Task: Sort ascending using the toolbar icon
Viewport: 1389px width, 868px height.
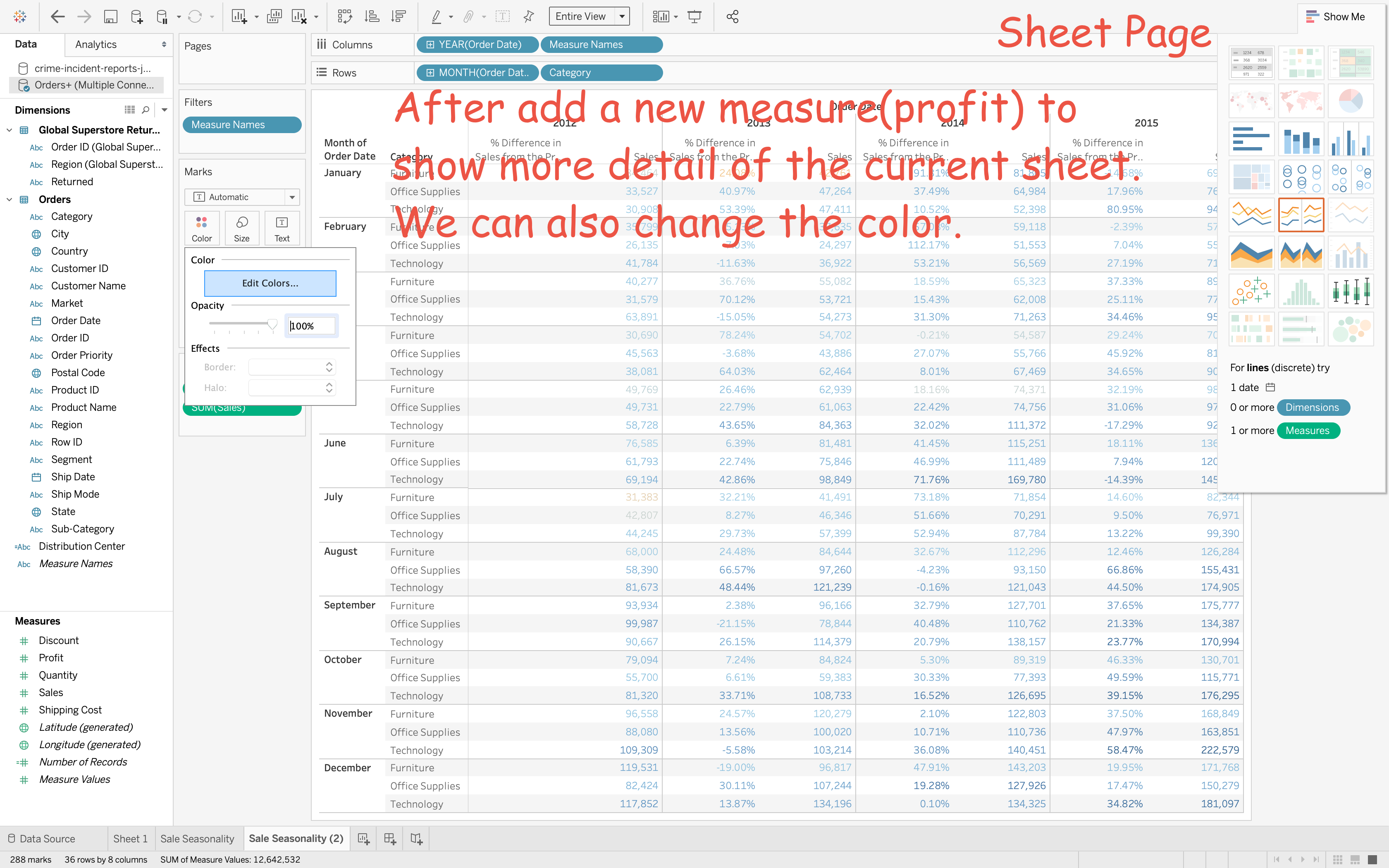Action: point(372,17)
